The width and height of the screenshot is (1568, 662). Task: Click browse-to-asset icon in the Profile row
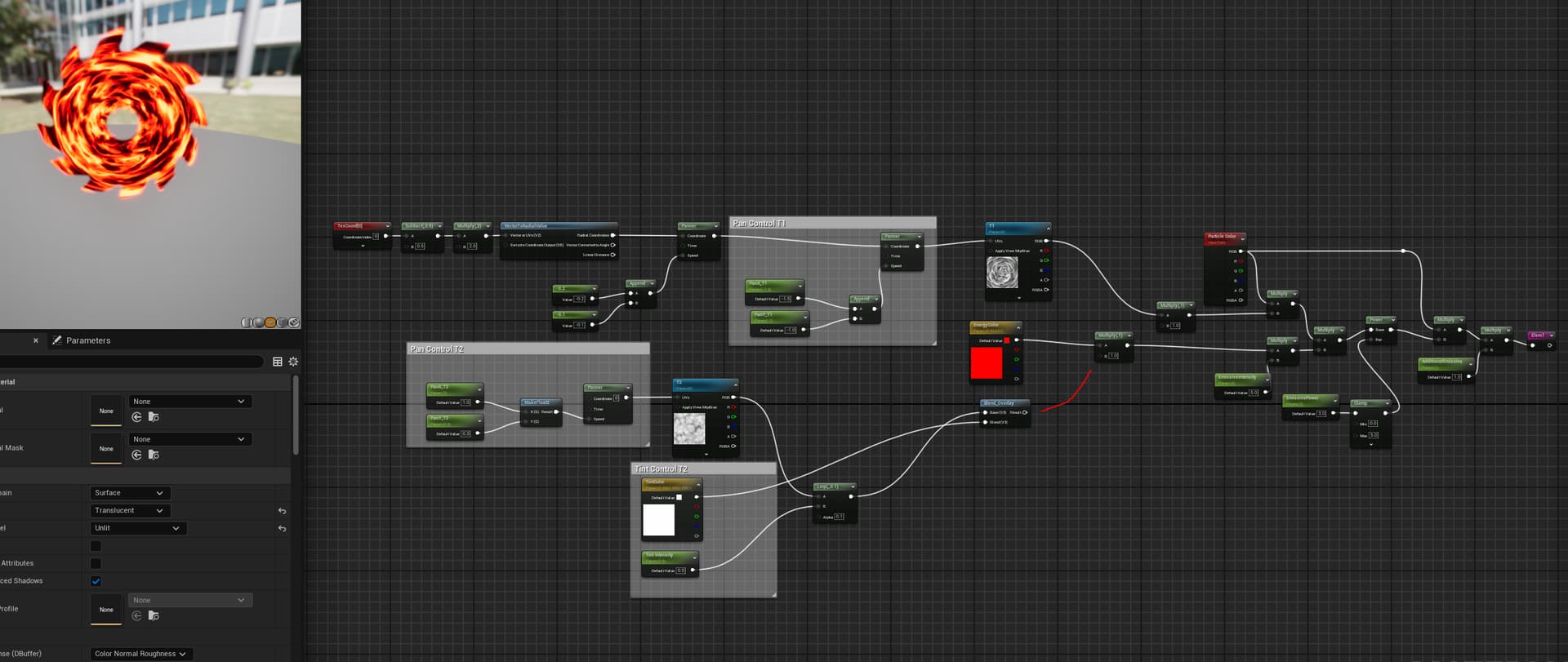pos(154,615)
